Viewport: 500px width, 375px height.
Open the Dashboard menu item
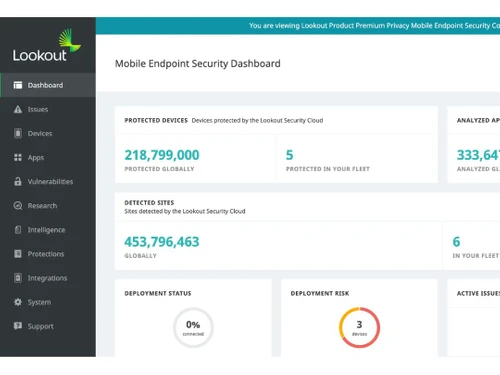[48, 85]
